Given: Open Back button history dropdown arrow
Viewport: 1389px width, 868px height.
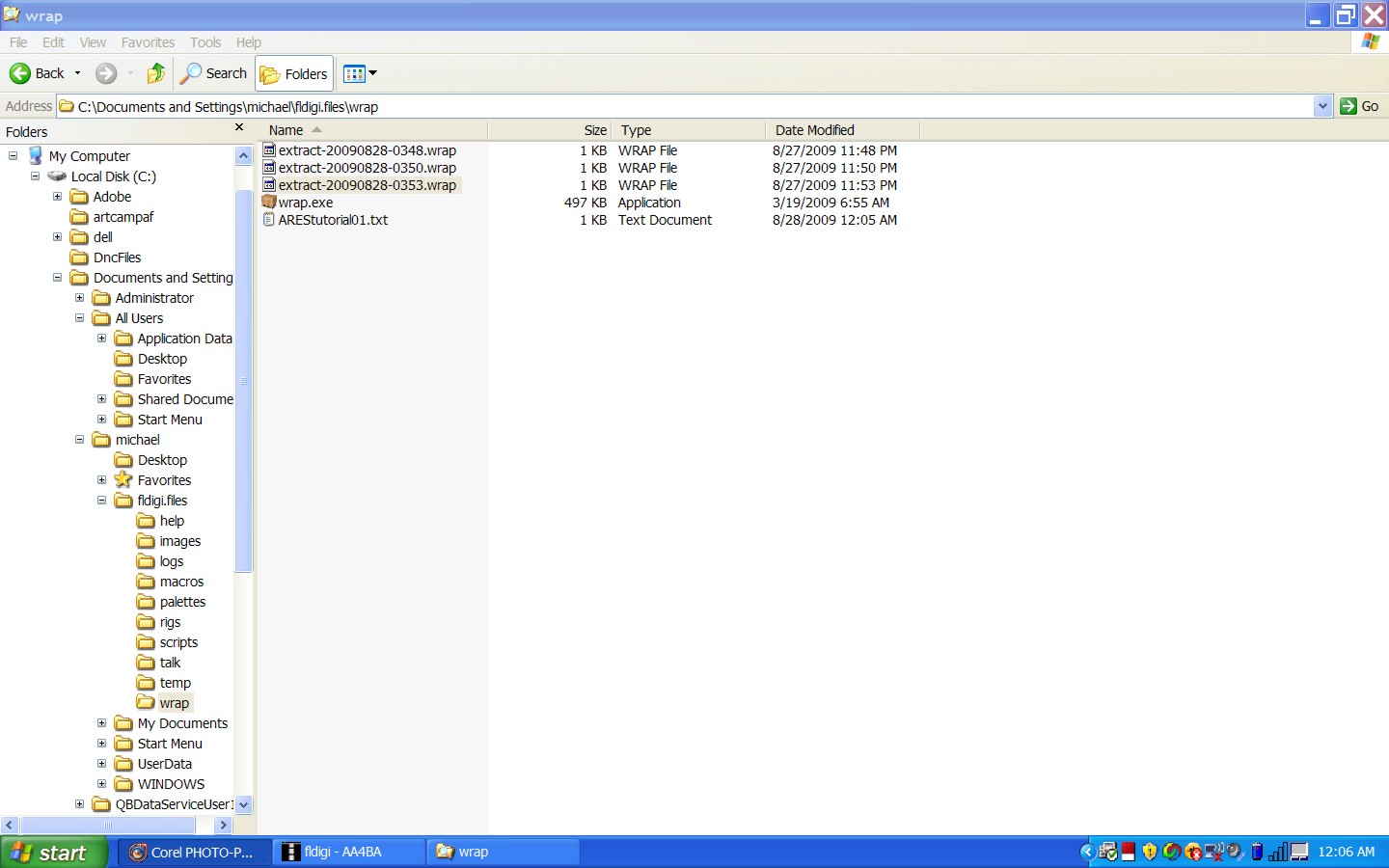Looking at the screenshot, I should 78,73.
